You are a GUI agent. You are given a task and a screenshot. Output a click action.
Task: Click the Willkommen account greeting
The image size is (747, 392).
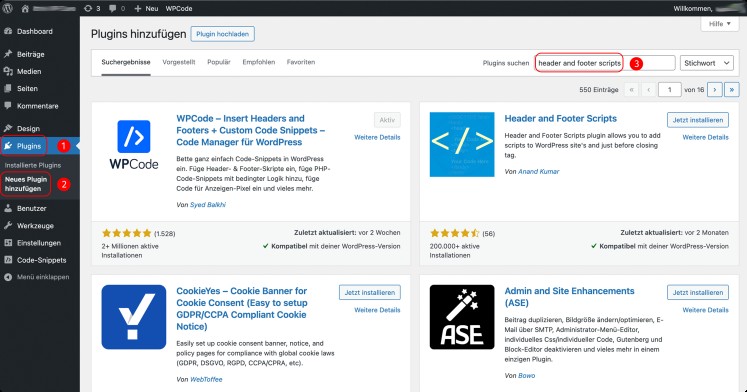click(709, 9)
